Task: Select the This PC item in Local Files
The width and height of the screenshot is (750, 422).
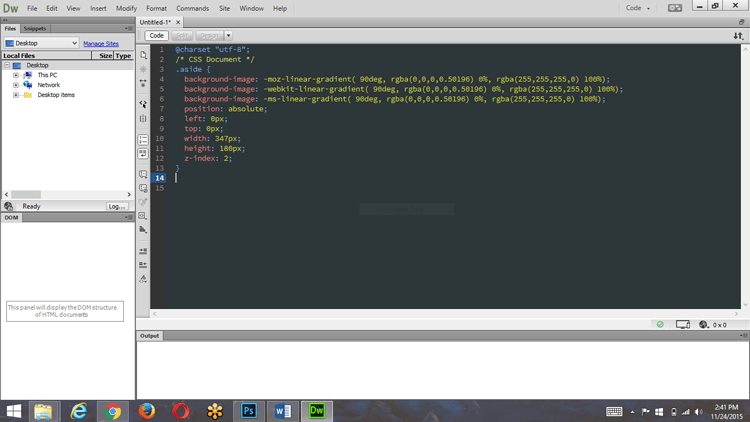Action: (x=47, y=75)
